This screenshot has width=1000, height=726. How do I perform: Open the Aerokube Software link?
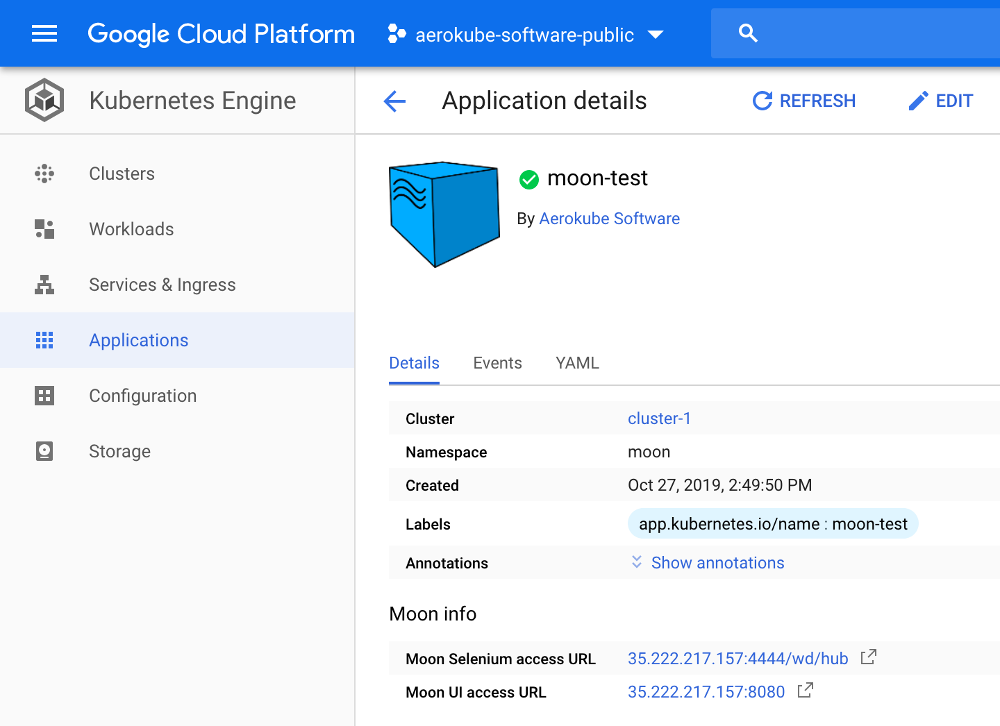[609, 218]
